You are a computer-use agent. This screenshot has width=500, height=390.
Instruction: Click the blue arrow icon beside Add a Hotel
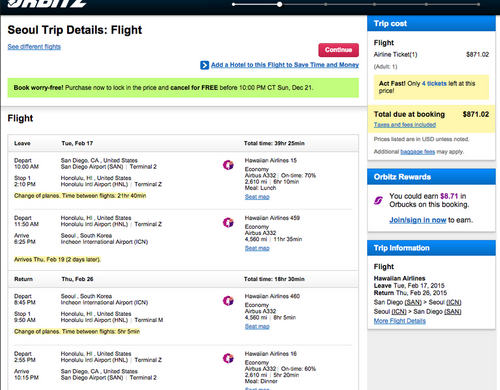point(204,65)
